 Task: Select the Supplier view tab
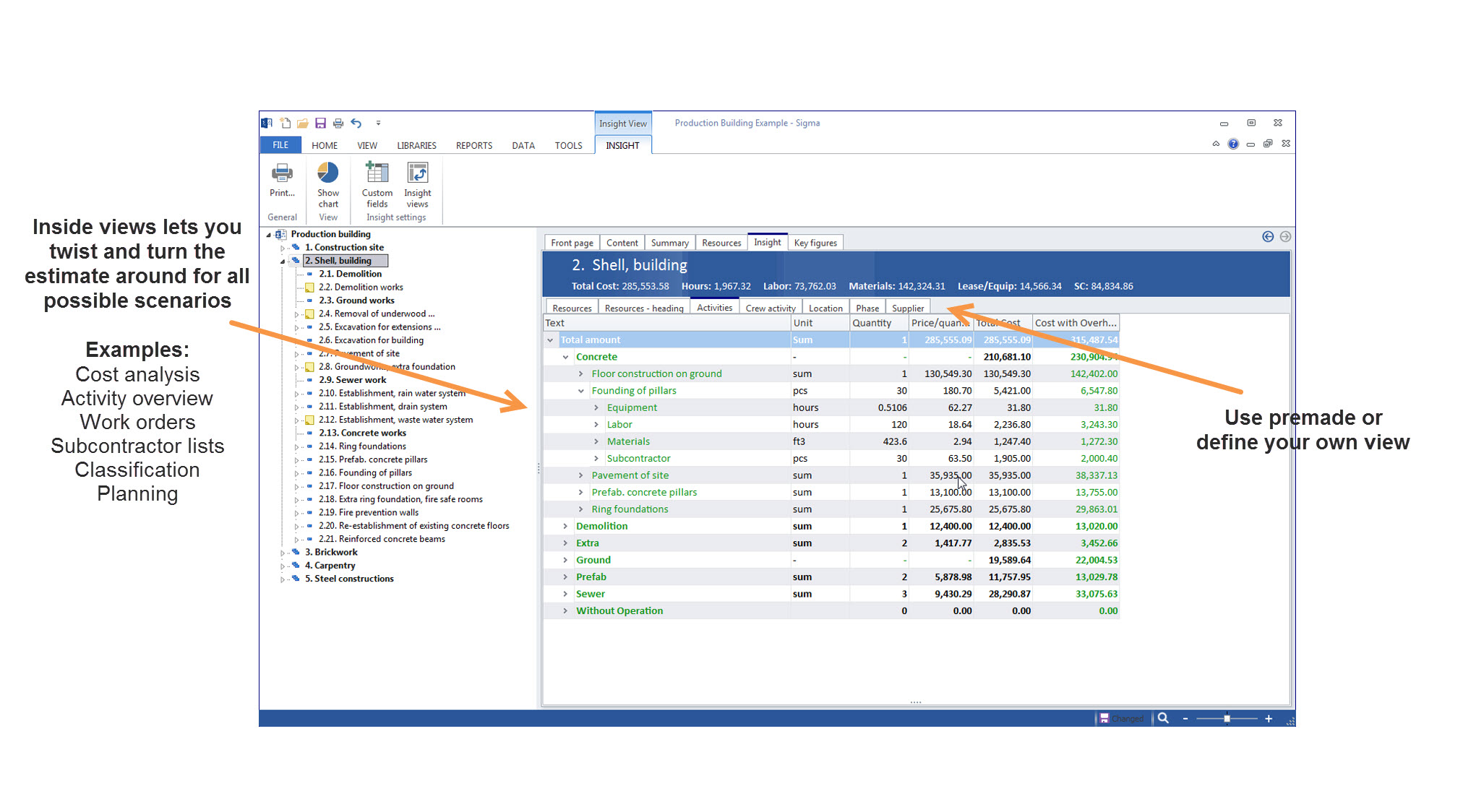point(907,308)
